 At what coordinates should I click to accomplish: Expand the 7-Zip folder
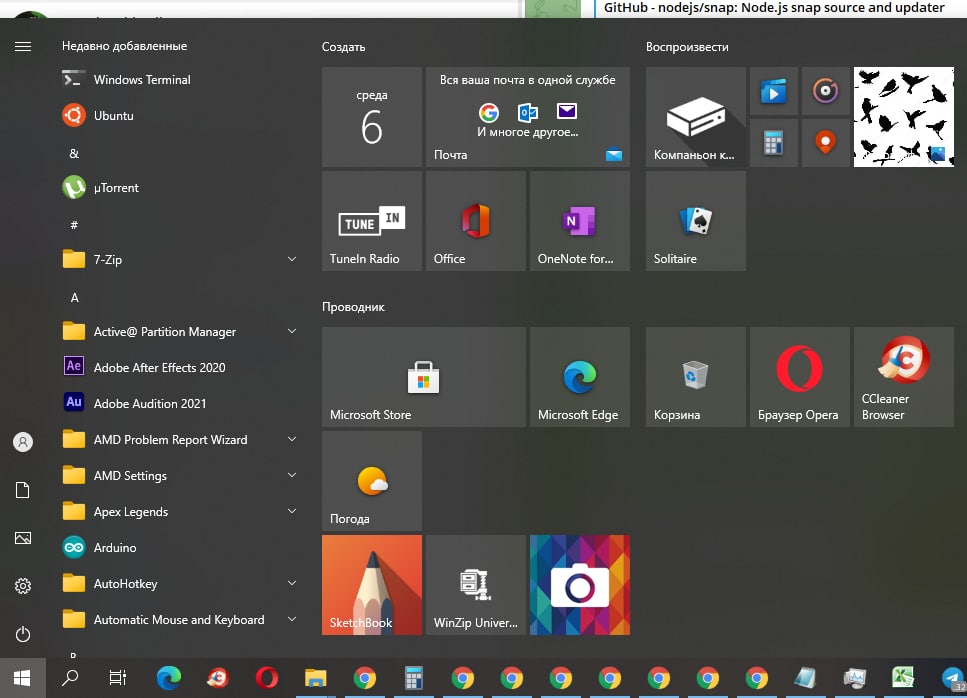point(291,259)
